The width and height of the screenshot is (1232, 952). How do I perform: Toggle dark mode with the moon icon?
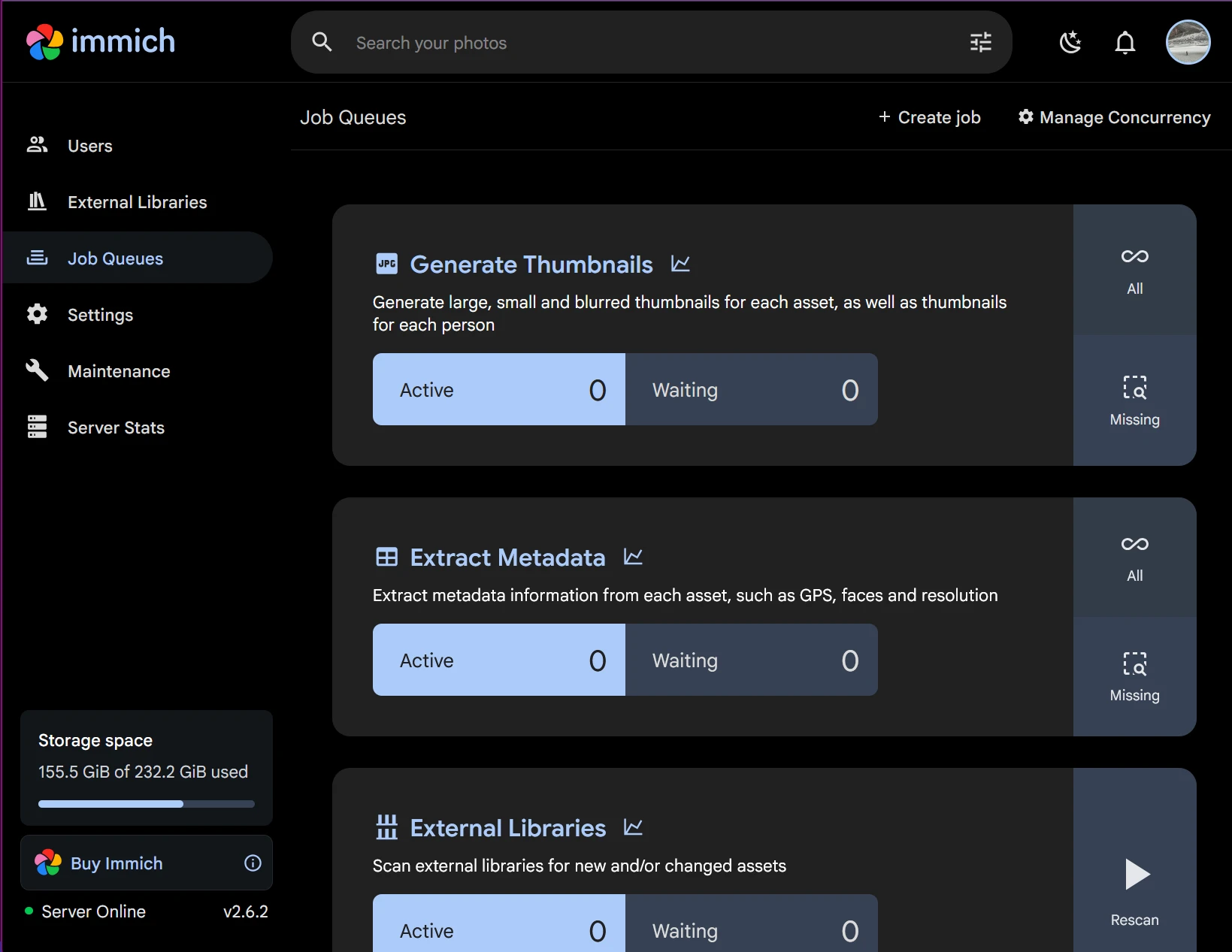coord(1070,43)
